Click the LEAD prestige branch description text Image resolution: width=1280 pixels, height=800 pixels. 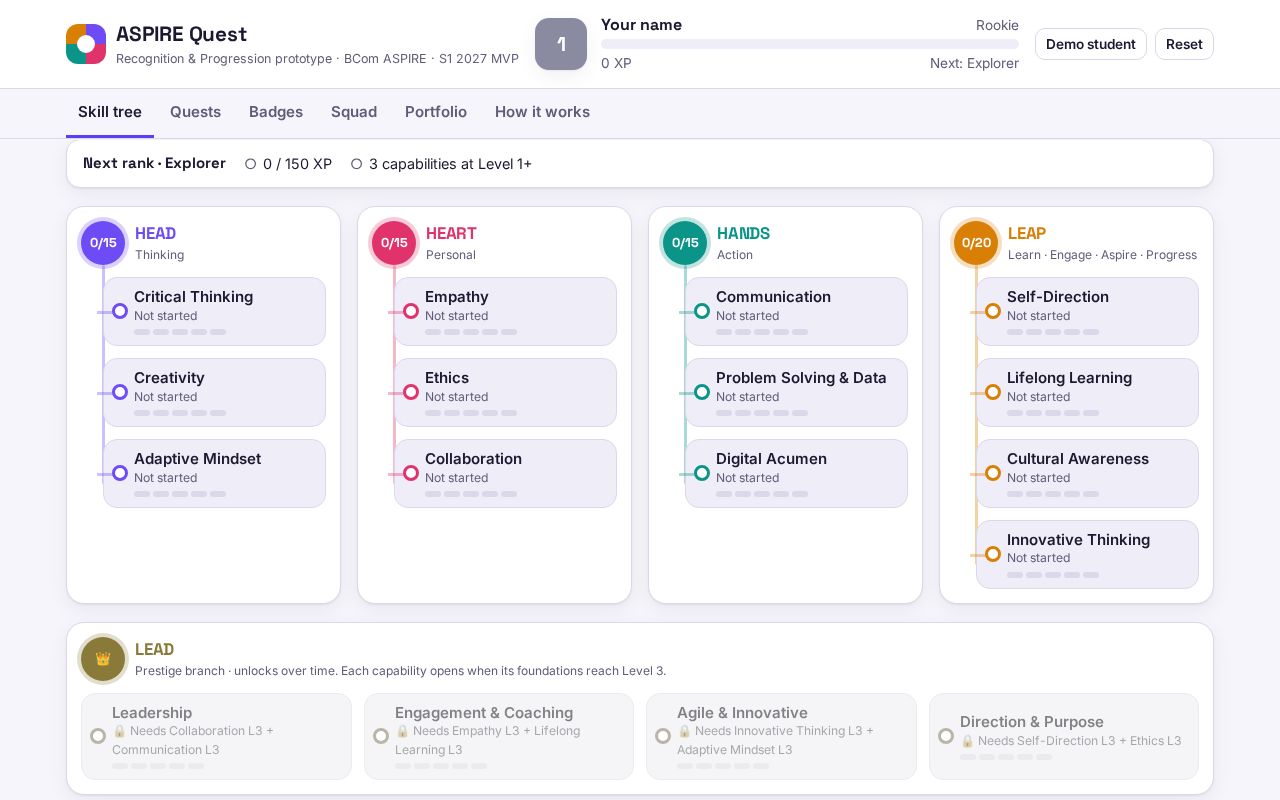pos(400,671)
